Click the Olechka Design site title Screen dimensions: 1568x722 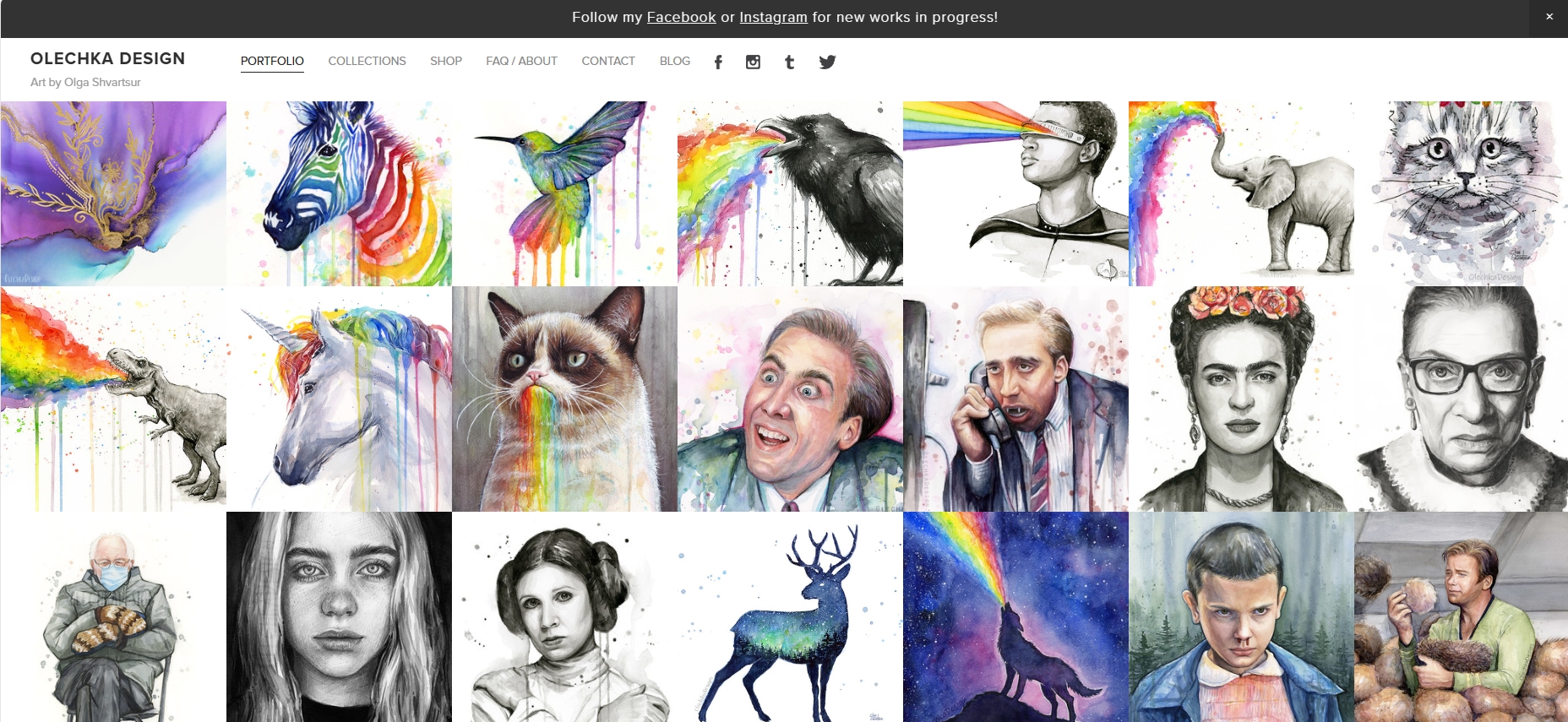pos(107,58)
